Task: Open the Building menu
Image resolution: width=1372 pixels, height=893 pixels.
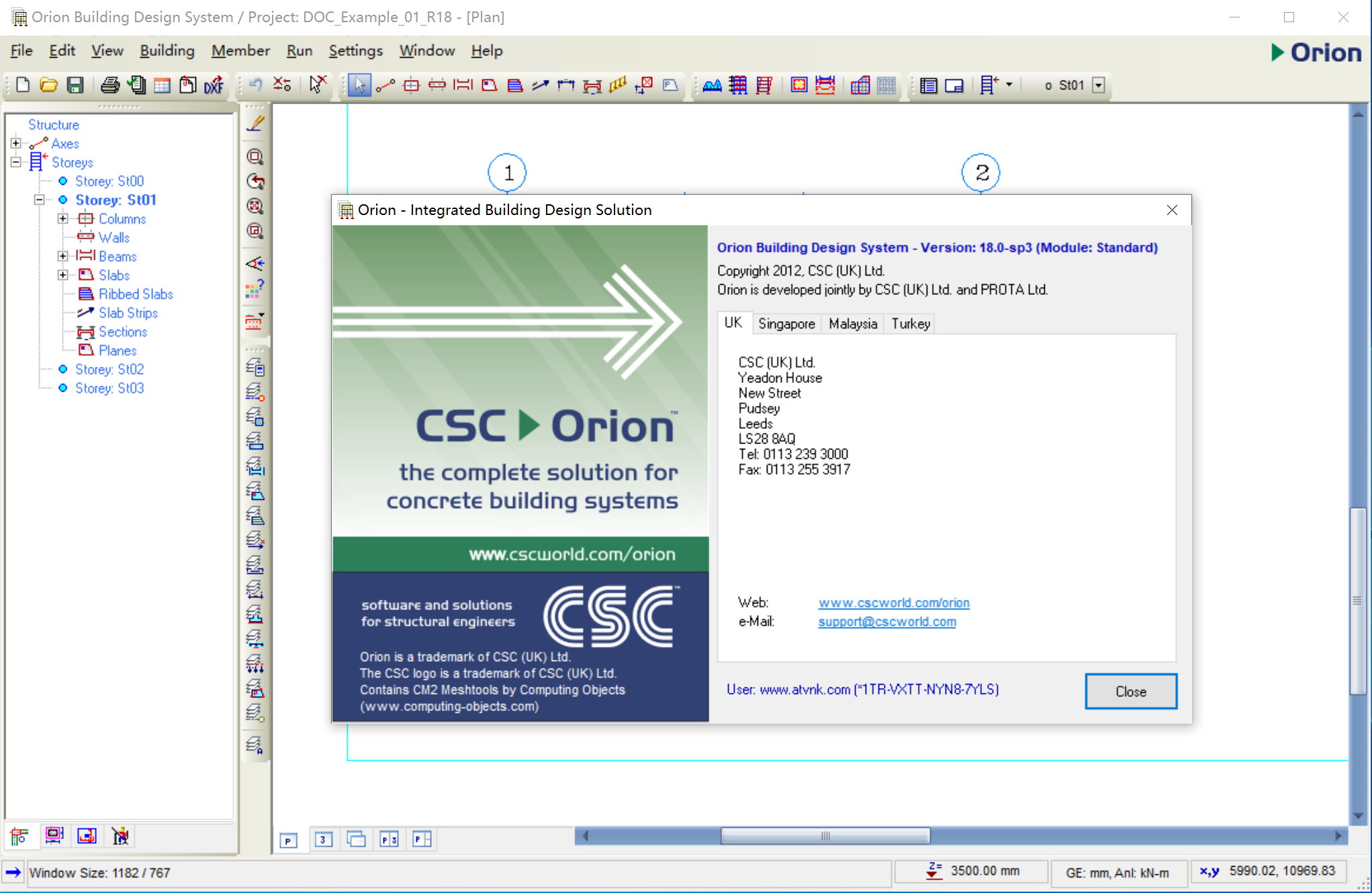Action: (167, 50)
